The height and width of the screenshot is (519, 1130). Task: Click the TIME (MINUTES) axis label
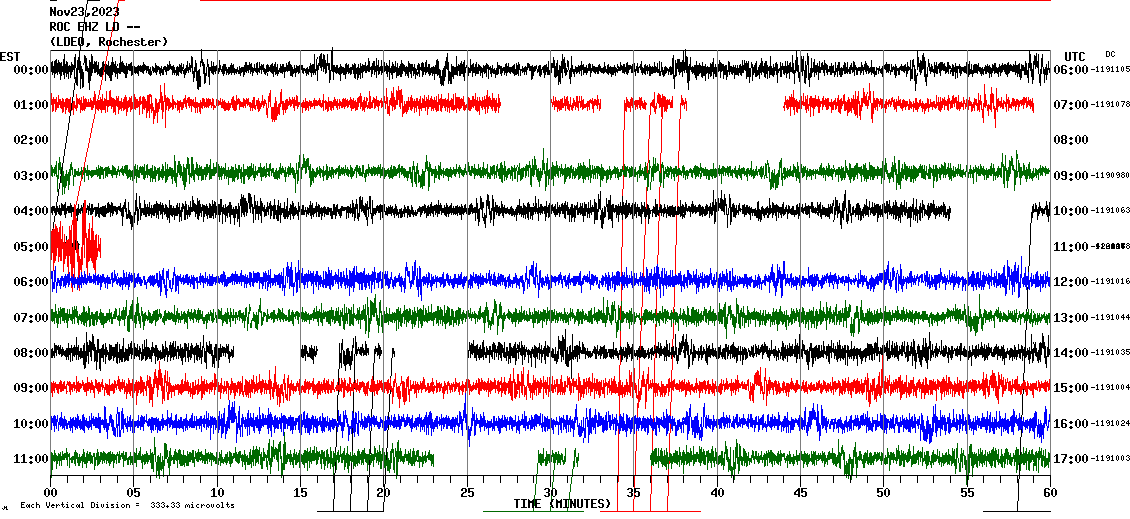click(562, 504)
